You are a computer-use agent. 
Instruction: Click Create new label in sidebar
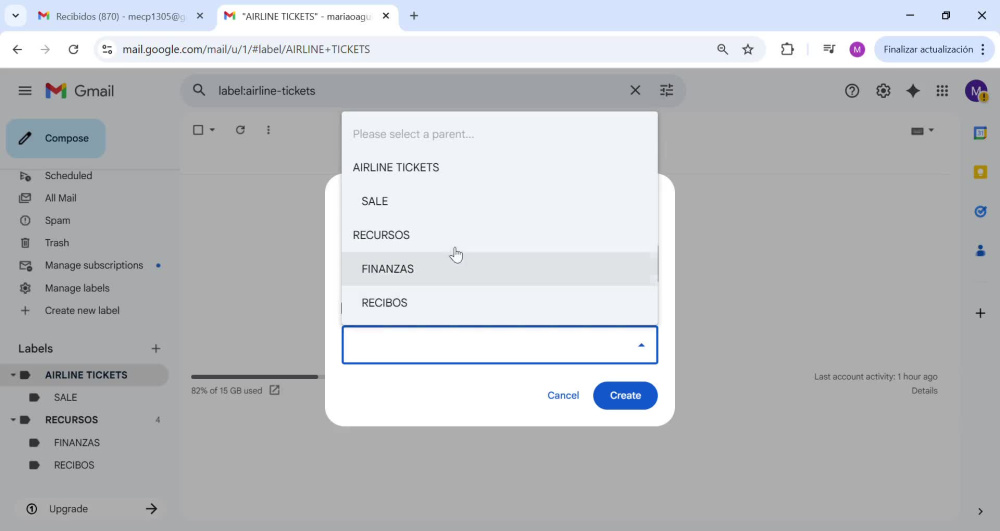84,310
